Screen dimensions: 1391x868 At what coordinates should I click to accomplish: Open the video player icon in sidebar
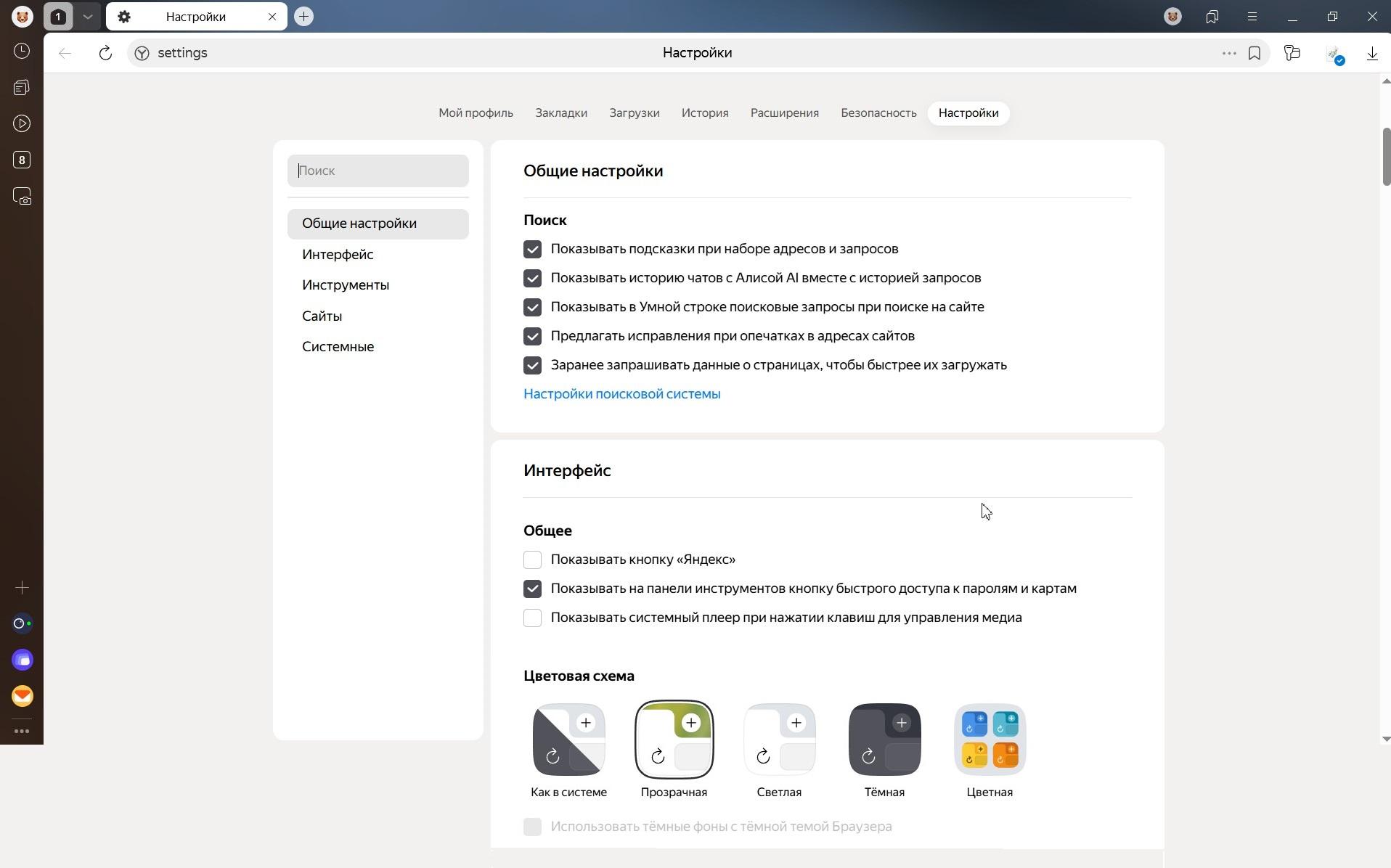pos(22,124)
